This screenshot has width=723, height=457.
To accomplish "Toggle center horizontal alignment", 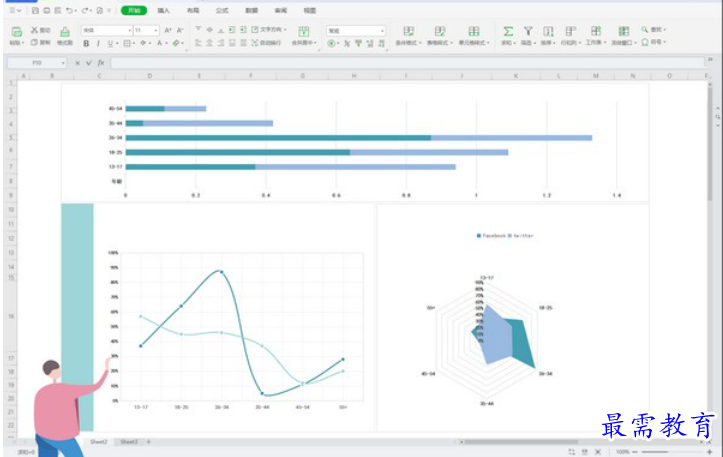I will (x=209, y=43).
